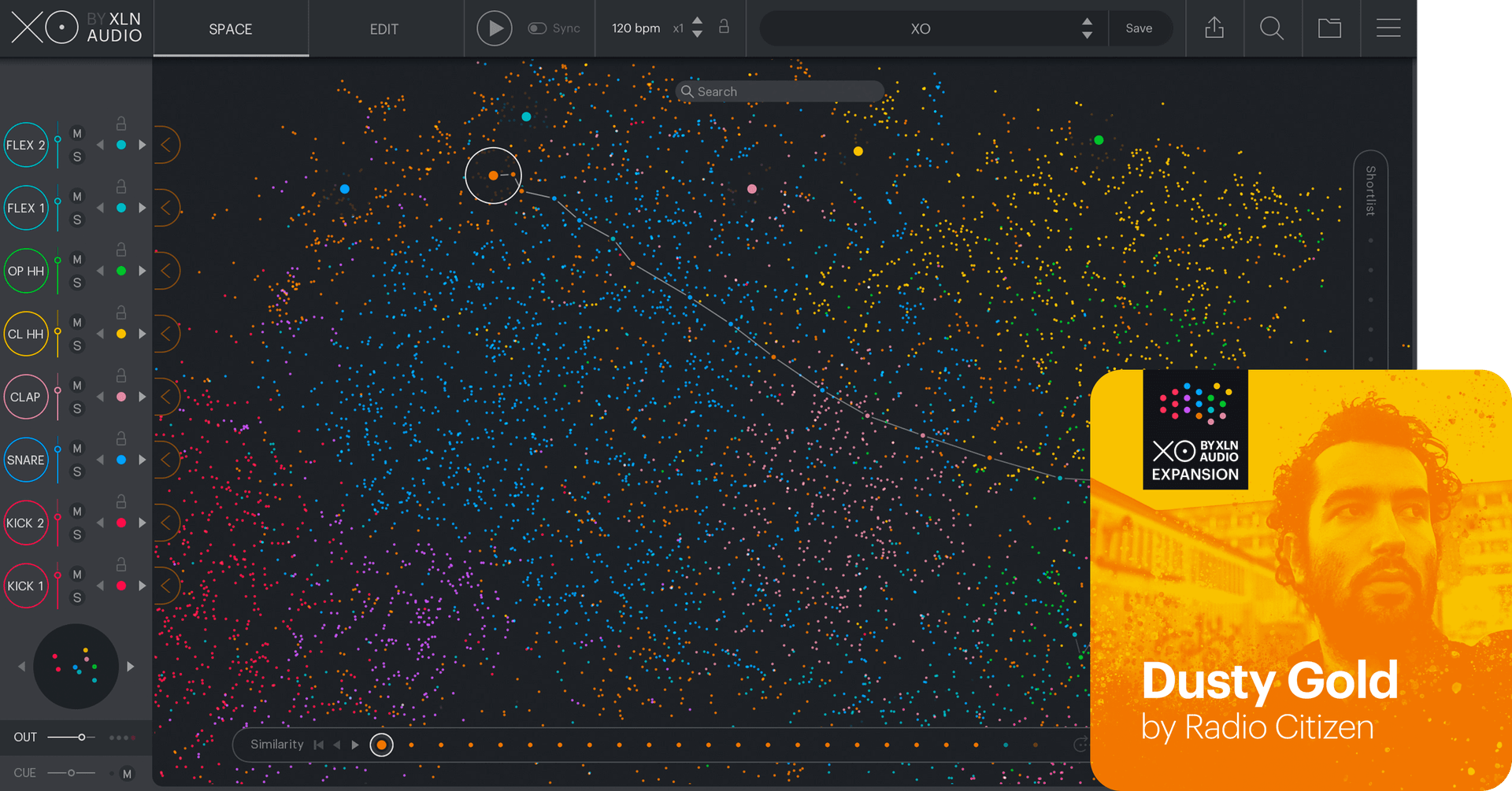Open the hamburger menu
The height and width of the screenshot is (791, 1512).
1388,28
